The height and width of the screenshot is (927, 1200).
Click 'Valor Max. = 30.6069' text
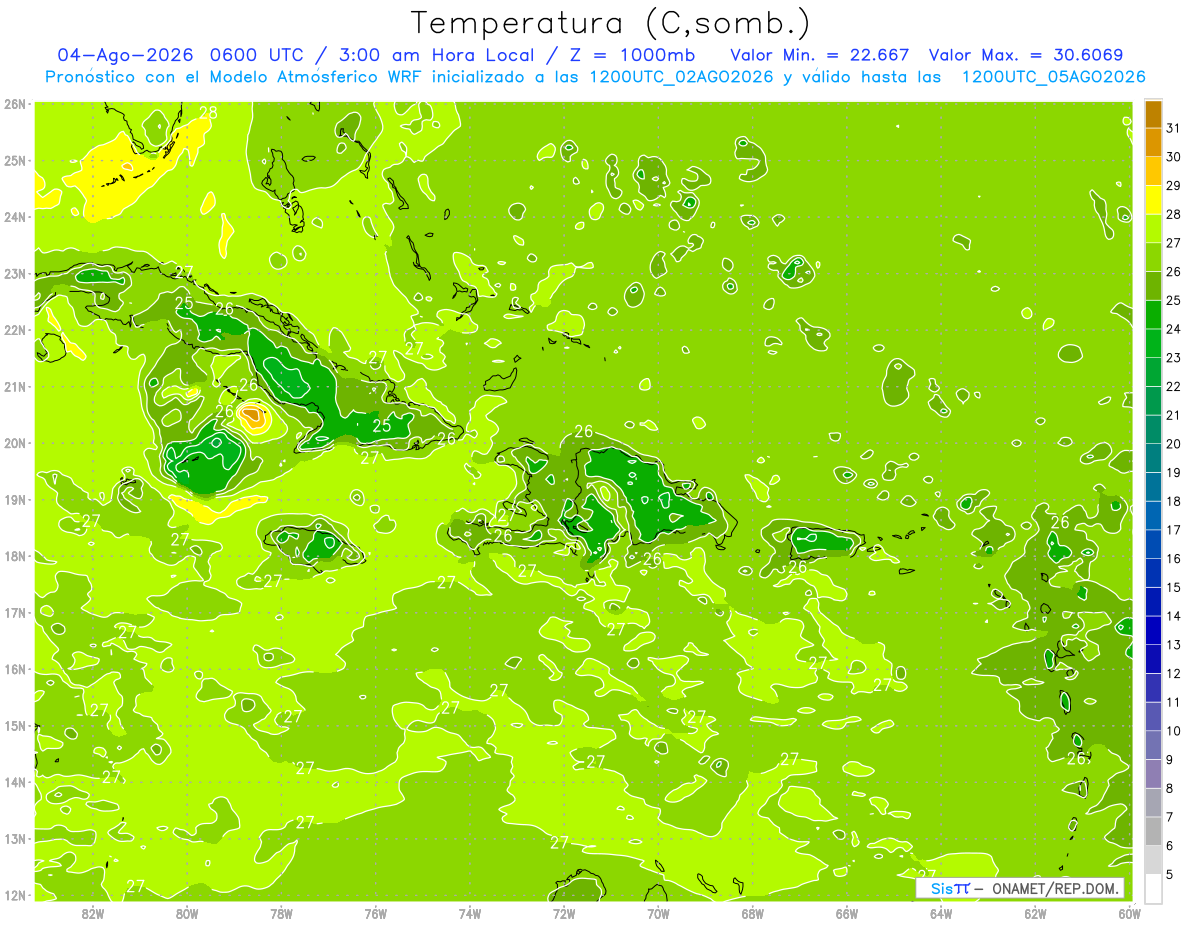click(x=1025, y=54)
